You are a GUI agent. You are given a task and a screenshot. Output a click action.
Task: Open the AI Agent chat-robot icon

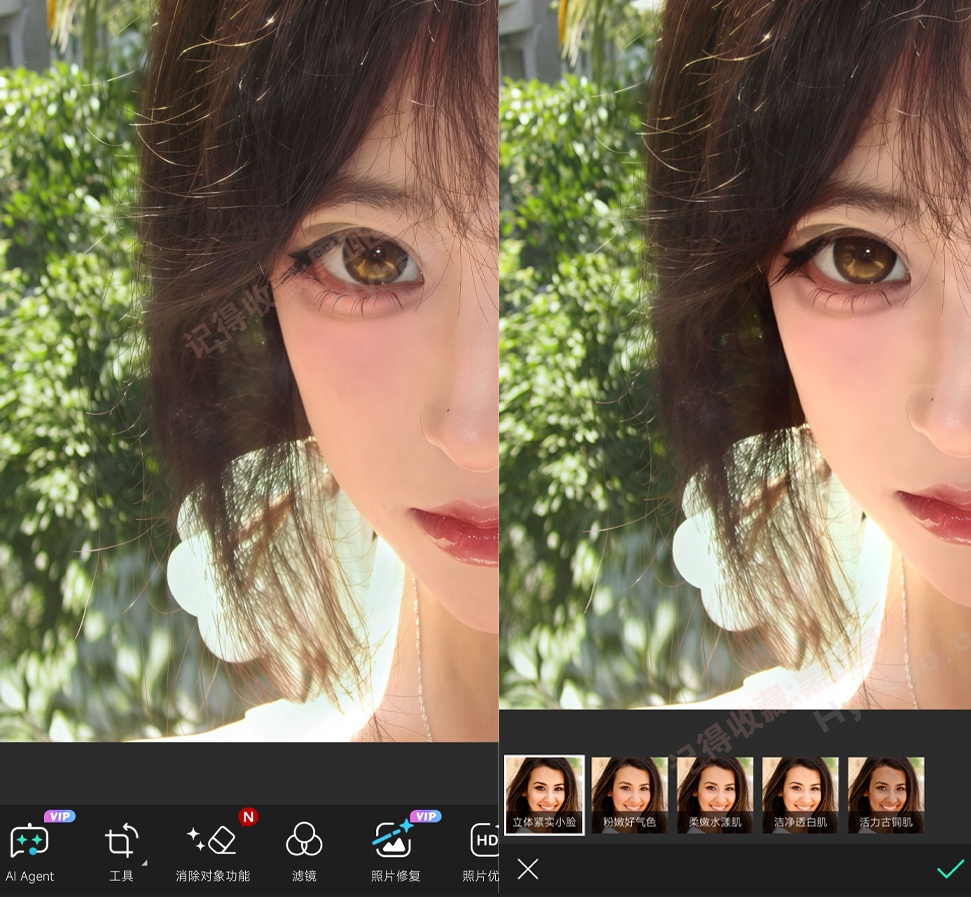click(x=29, y=841)
